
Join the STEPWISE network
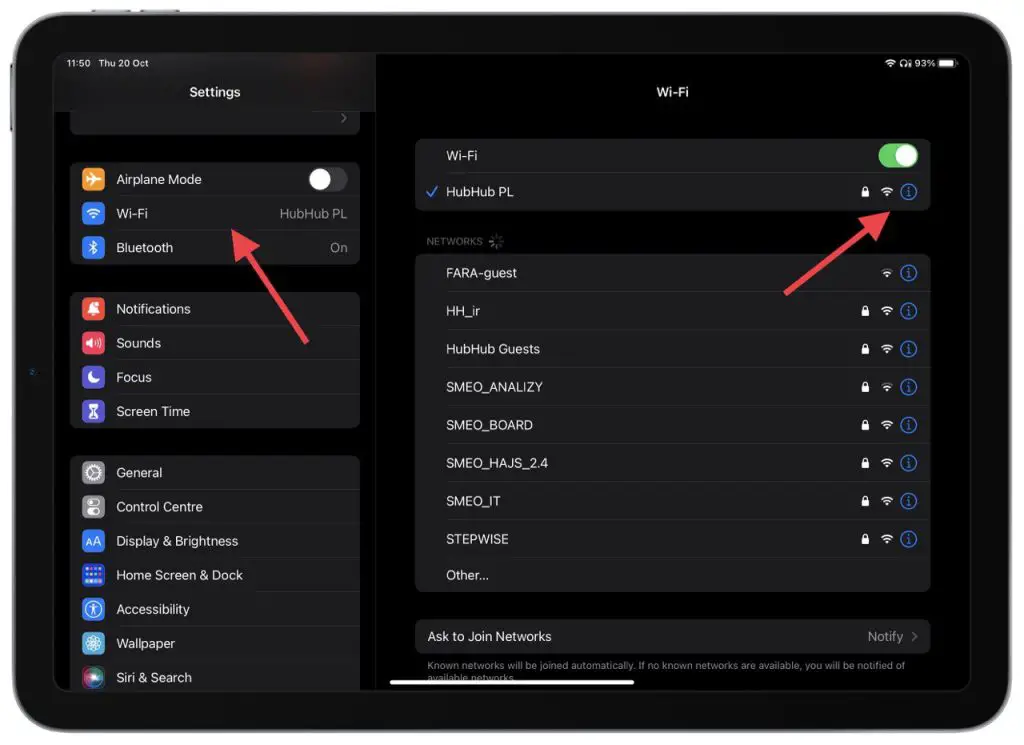(672, 539)
